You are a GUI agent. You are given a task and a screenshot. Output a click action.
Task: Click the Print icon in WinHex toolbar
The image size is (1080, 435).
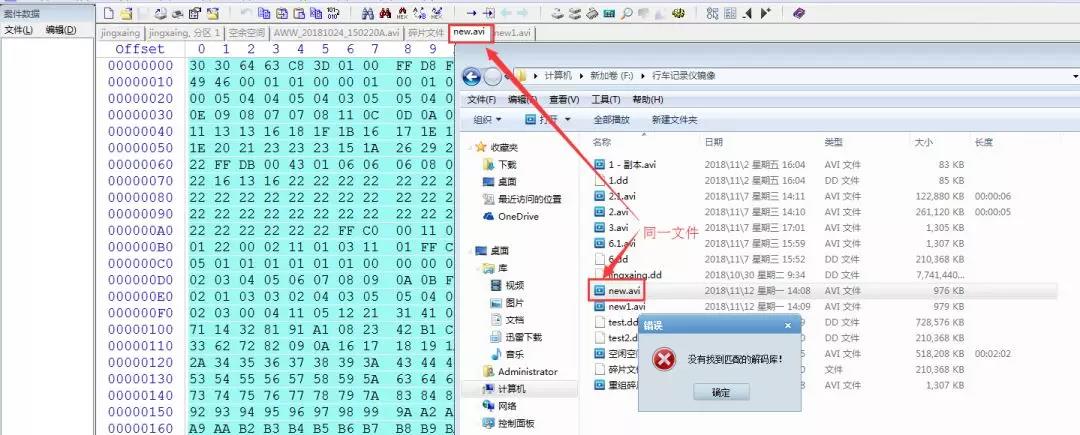[x=178, y=13]
